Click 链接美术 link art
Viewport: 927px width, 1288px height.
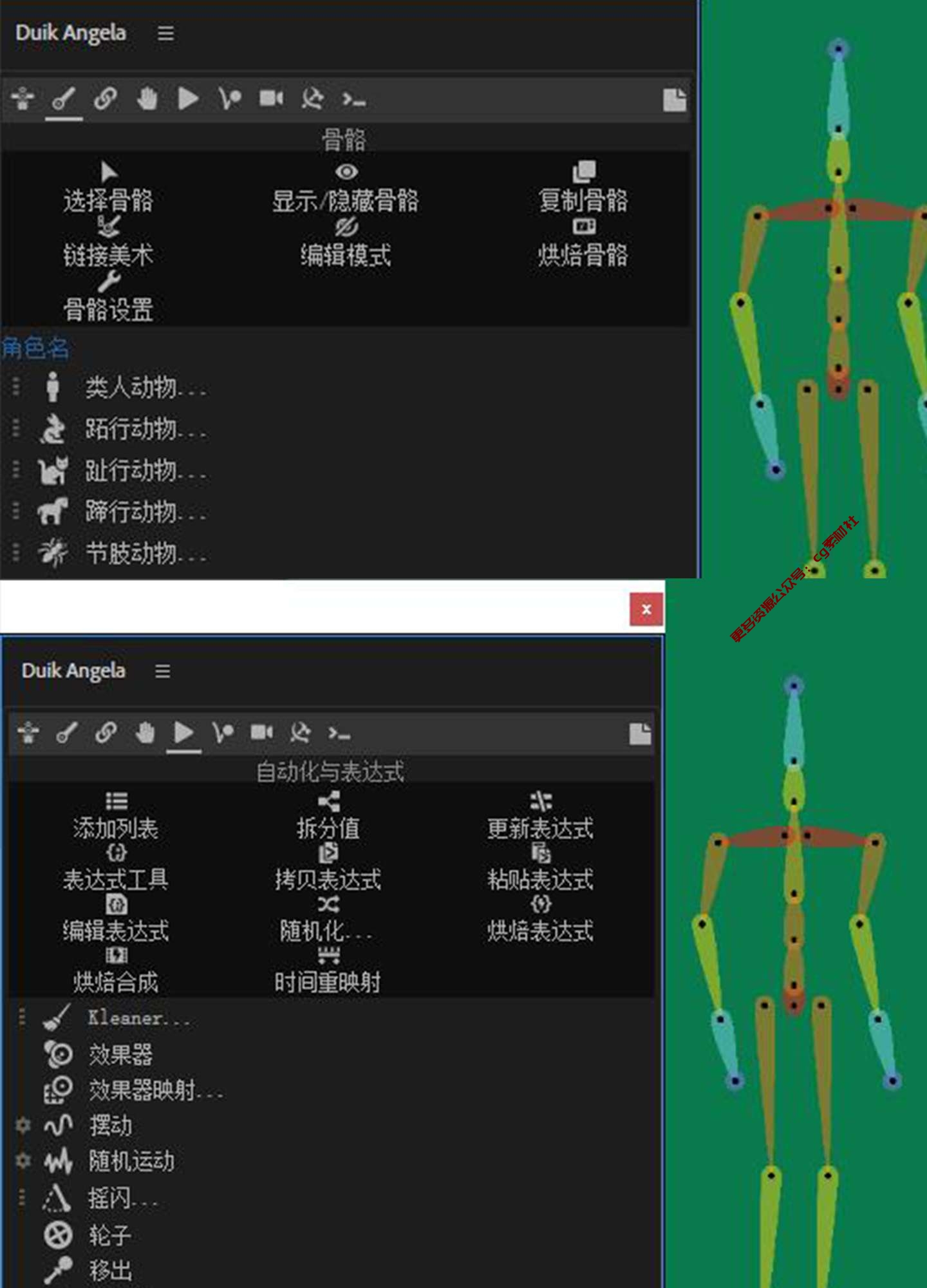(x=108, y=243)
